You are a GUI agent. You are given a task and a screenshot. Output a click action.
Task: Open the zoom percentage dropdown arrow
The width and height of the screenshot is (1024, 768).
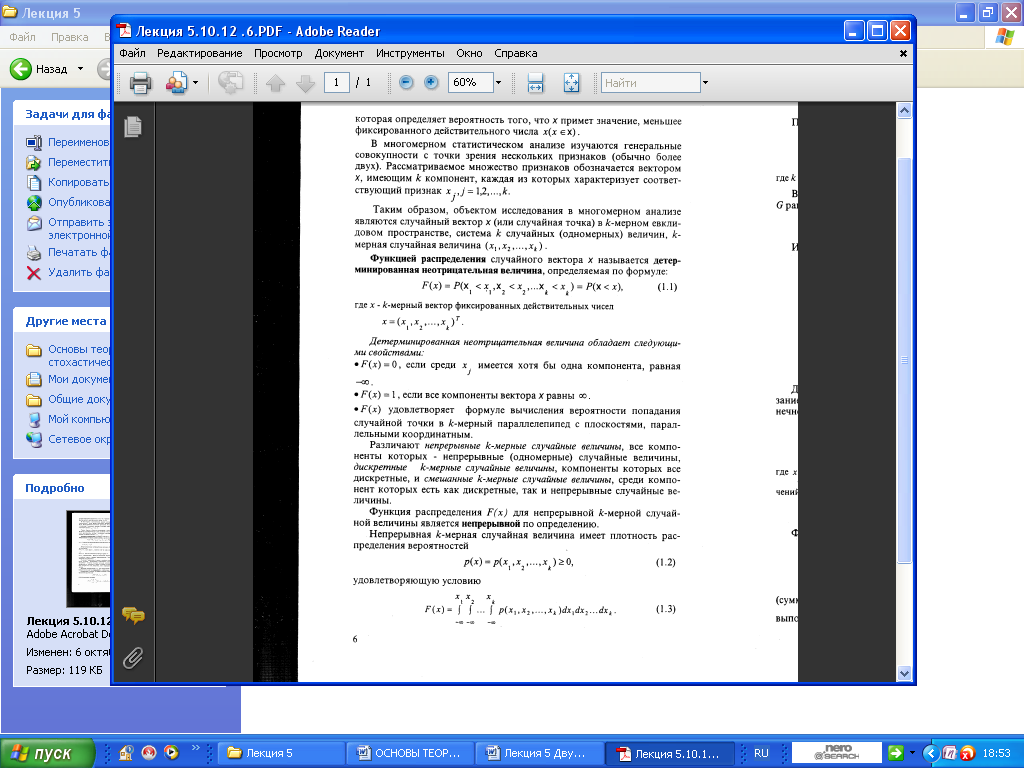pos(498,82)
